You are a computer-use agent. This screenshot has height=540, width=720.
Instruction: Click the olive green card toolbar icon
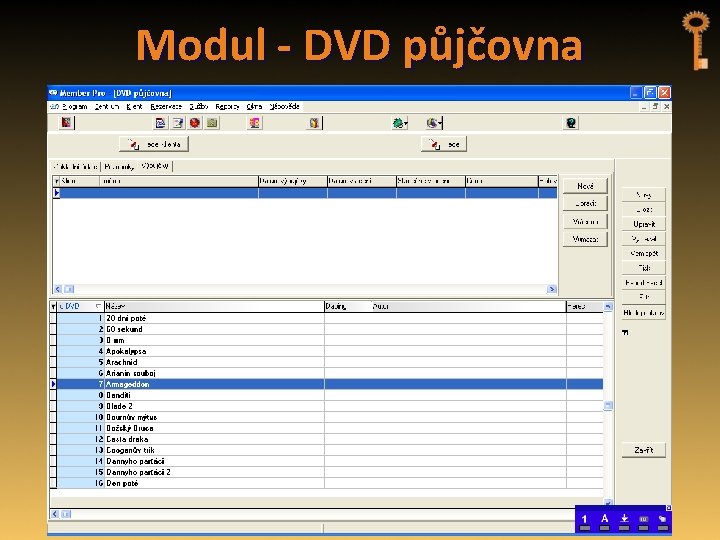pyautogui.click(x=212, y=123)
